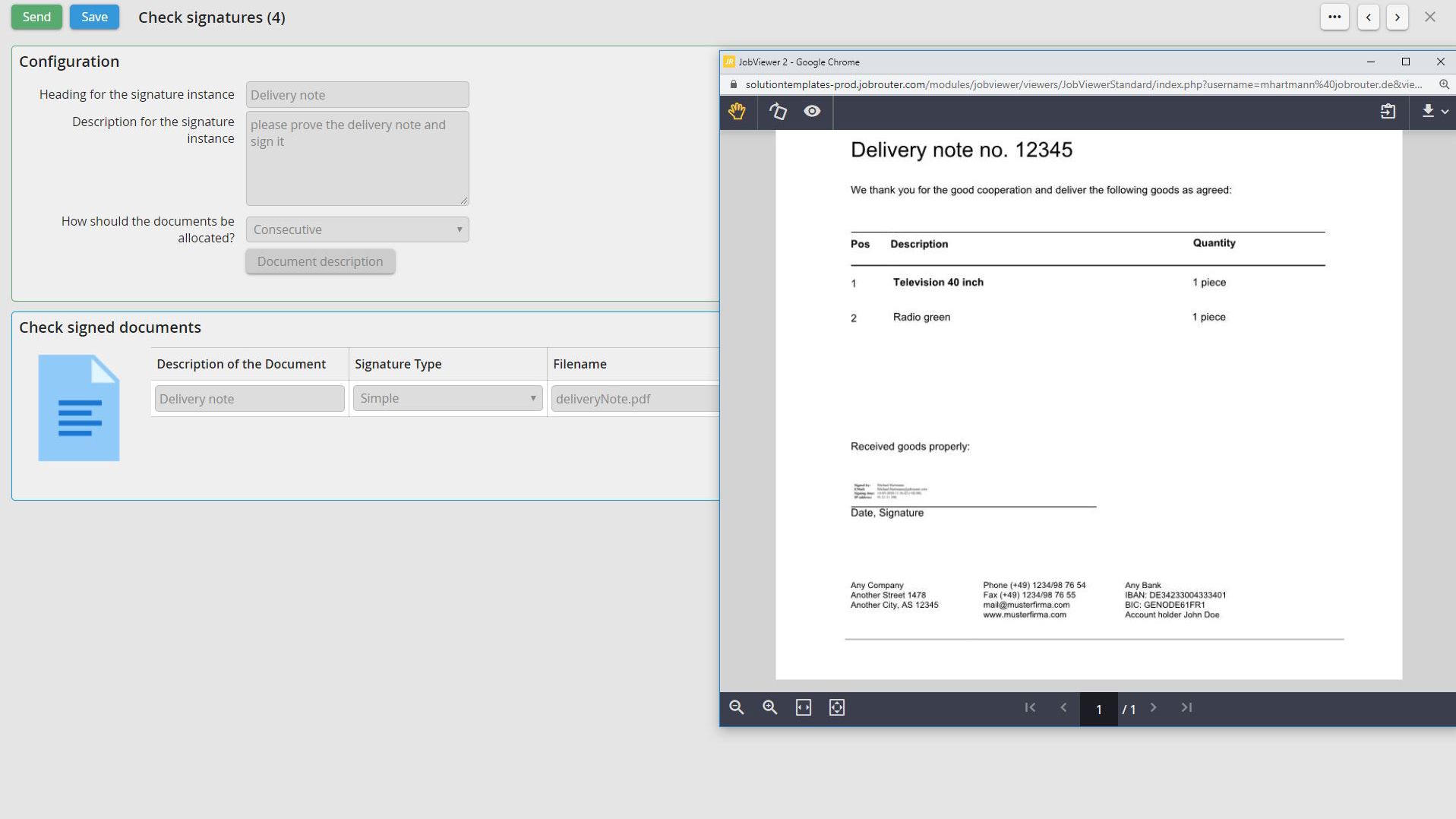
Task: Click the export document icon in viewer toolbar
Action: pos(1388,112)
